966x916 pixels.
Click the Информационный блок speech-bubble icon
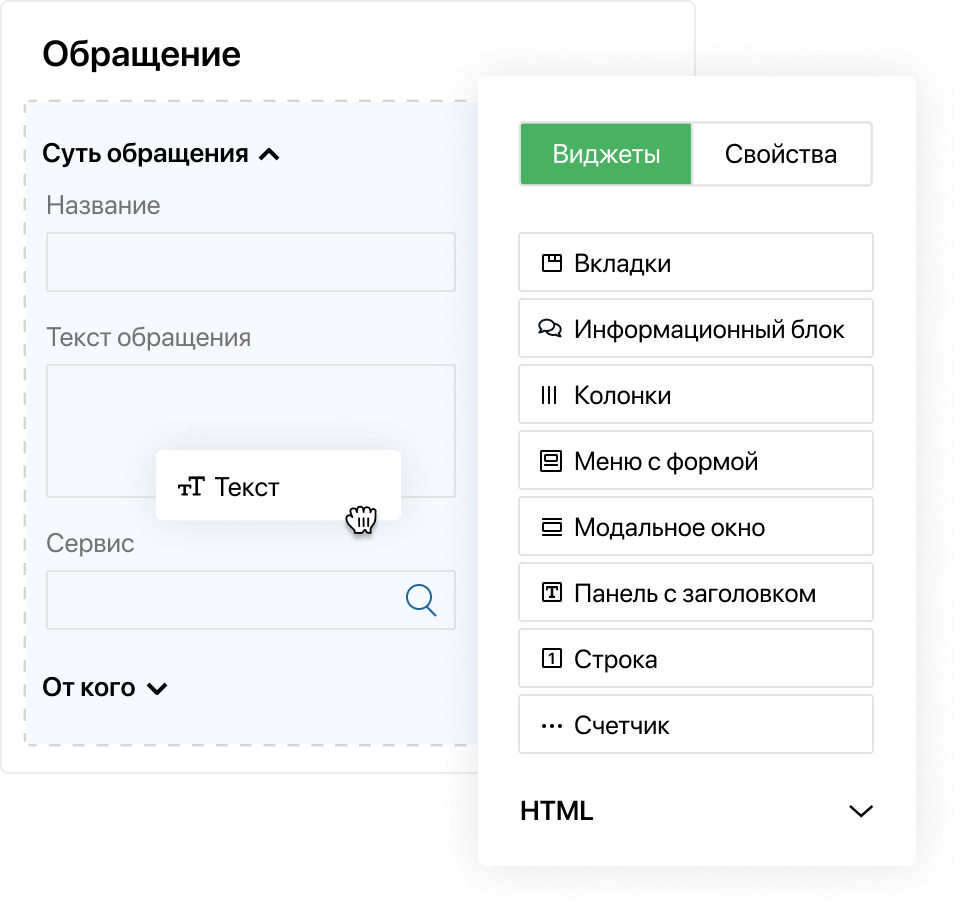pos(550,329)
